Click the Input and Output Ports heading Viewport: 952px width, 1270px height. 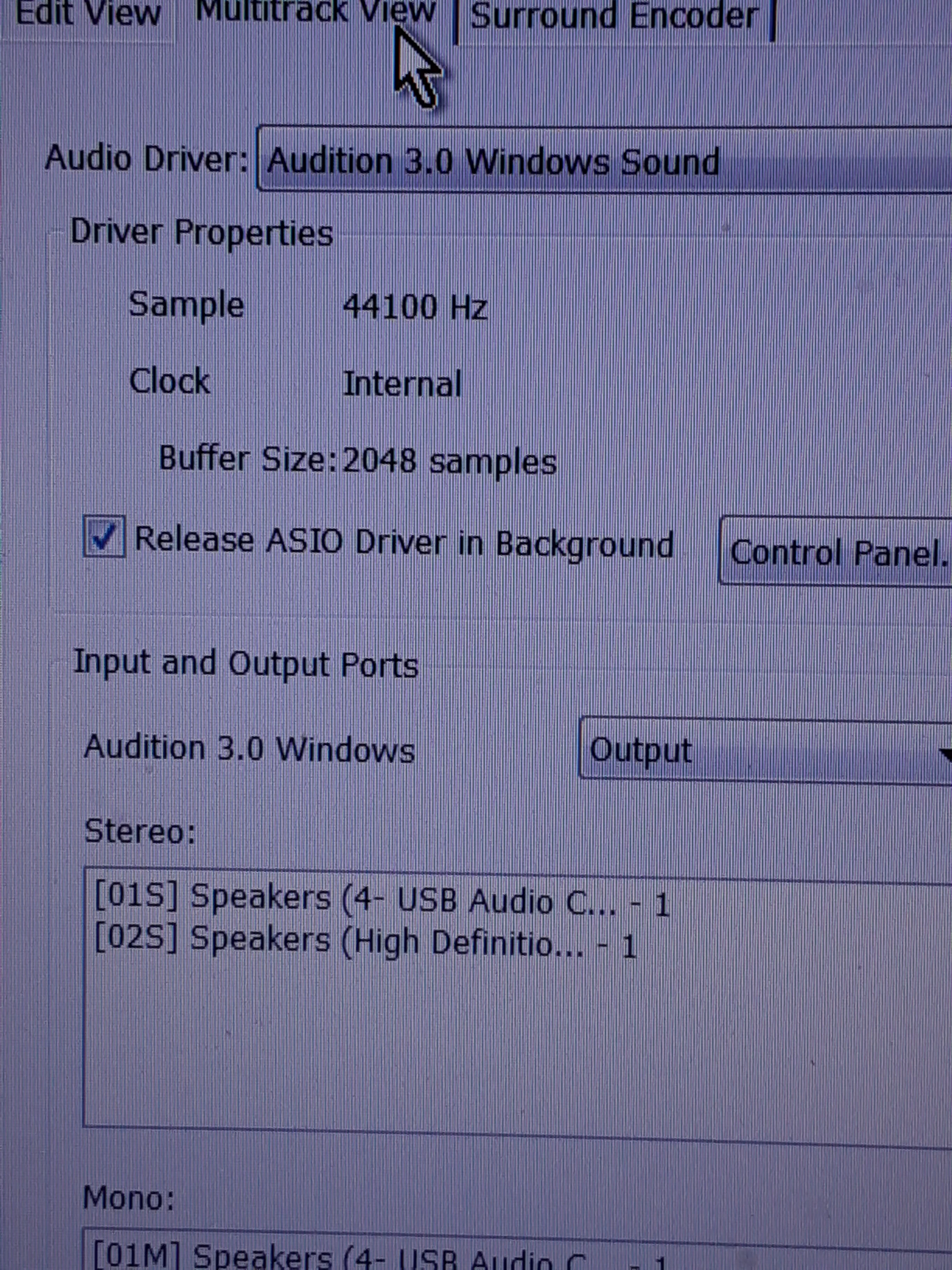pos(246,664)
